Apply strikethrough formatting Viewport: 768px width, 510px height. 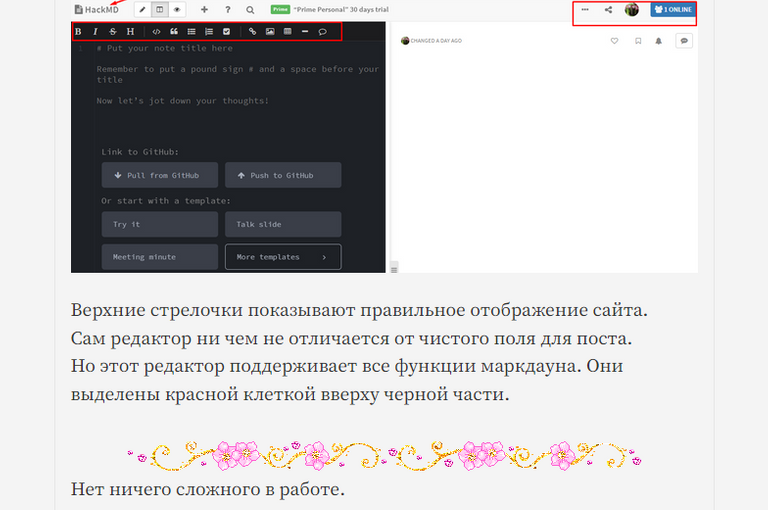click(x=113, y=31)
